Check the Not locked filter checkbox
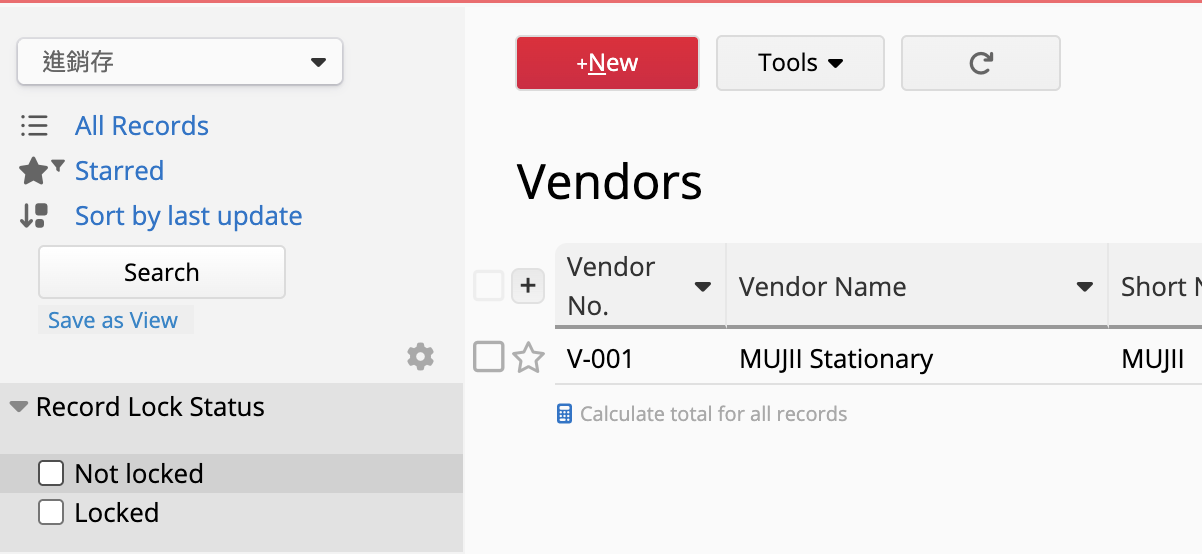 tap(51, 473)
